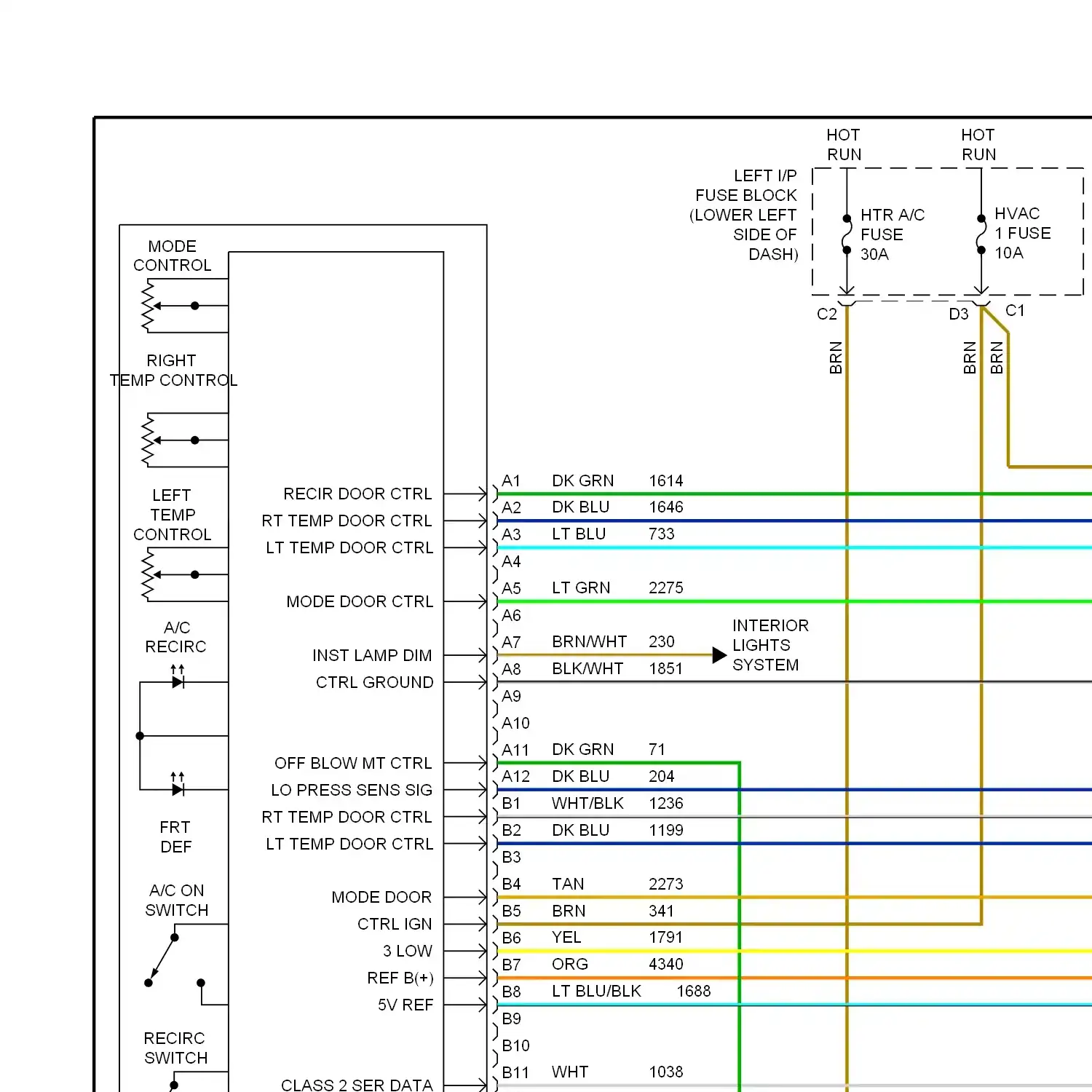
Task: Click wire number 1199 on pin B2
Action: point(666,830)
